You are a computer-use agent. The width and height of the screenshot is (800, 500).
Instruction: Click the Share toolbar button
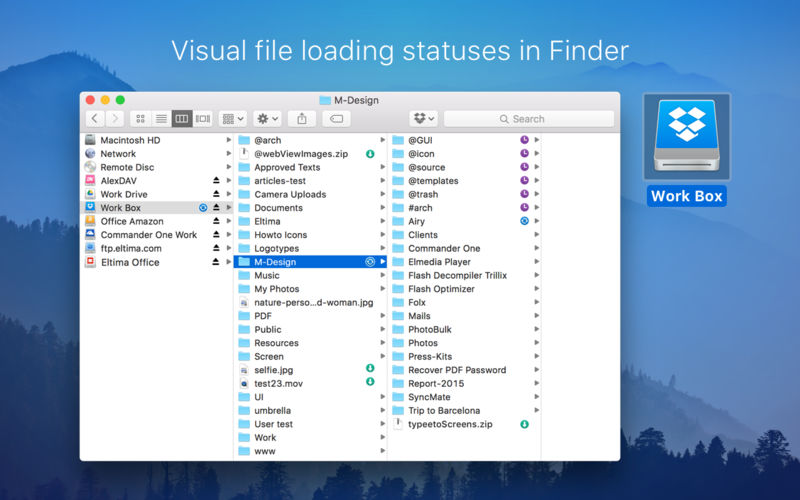click(x=302, y=119)
